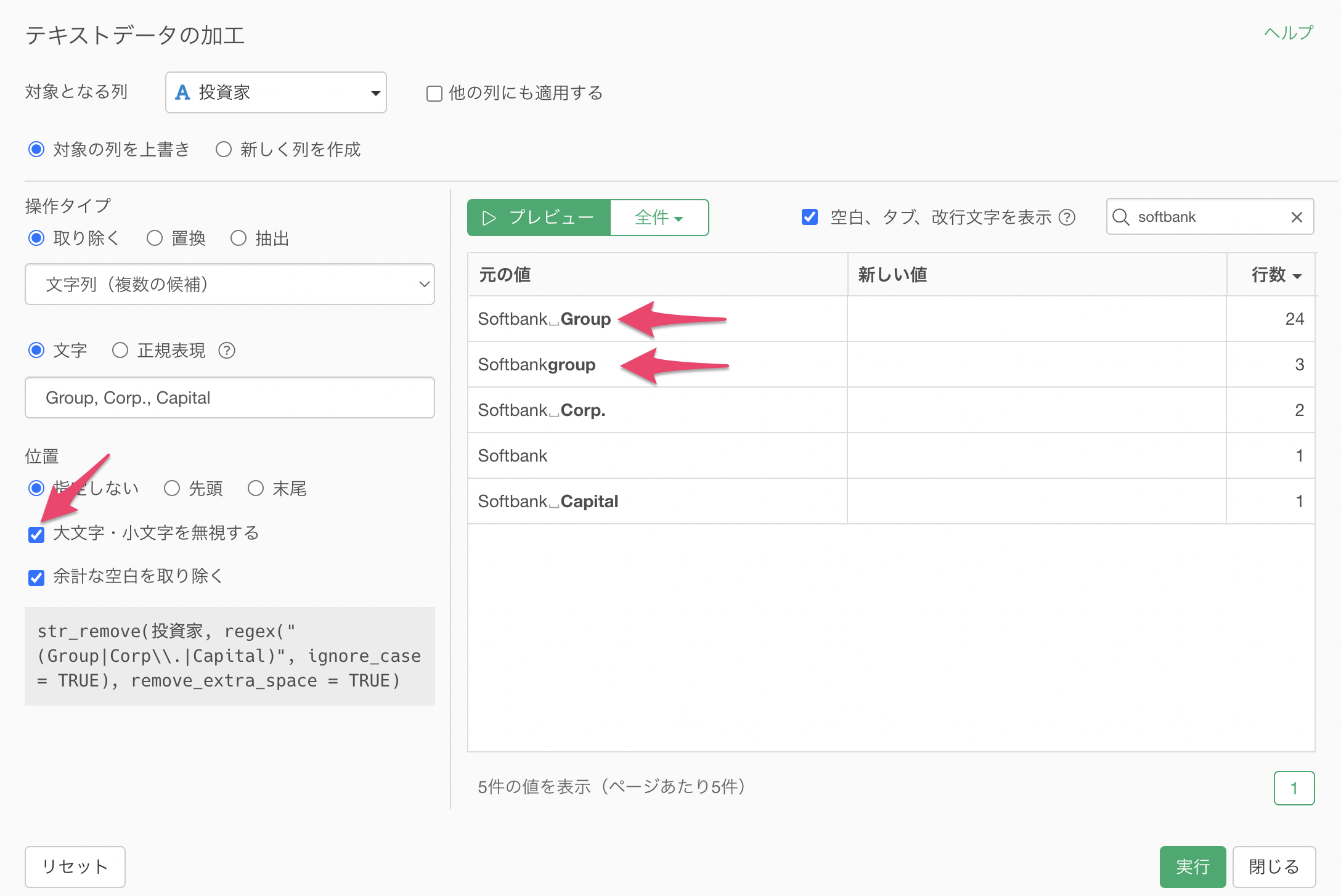Click the 5件の値を表示 status text
Screen dimensions: 1341x896
(x=612, y=787)
